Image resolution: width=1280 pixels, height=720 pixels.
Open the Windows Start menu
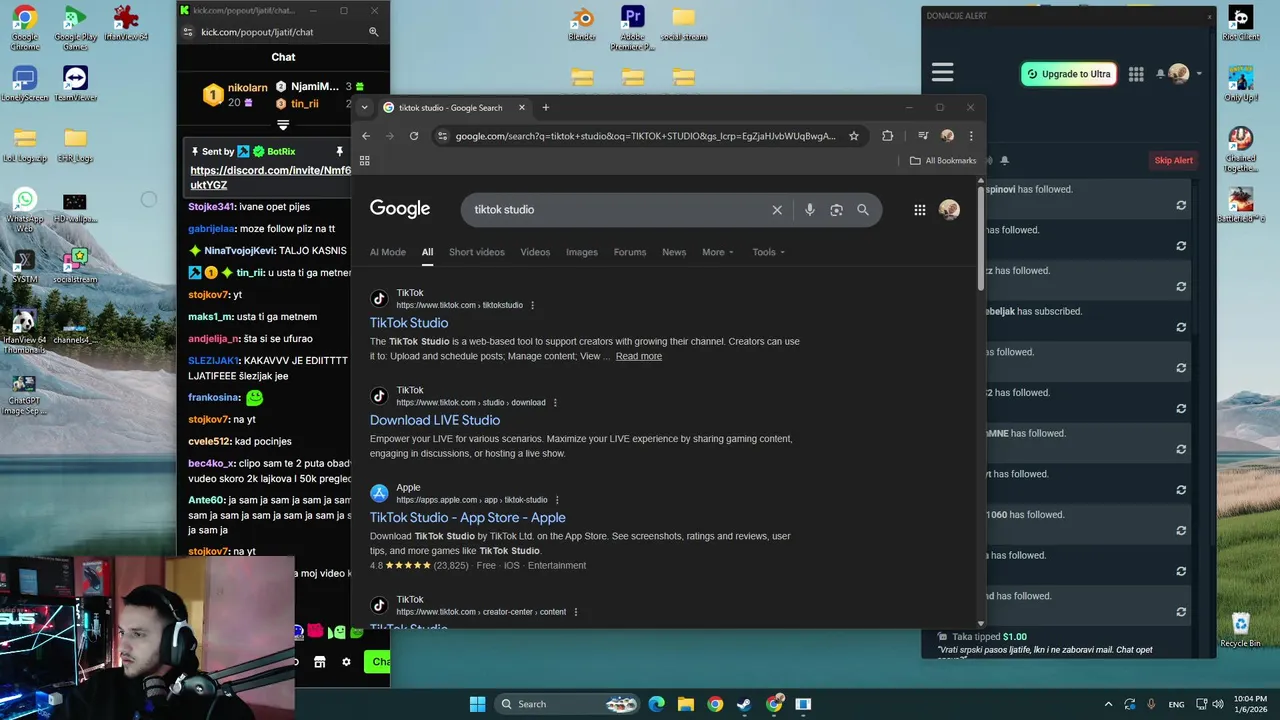[x=477, y=704]
